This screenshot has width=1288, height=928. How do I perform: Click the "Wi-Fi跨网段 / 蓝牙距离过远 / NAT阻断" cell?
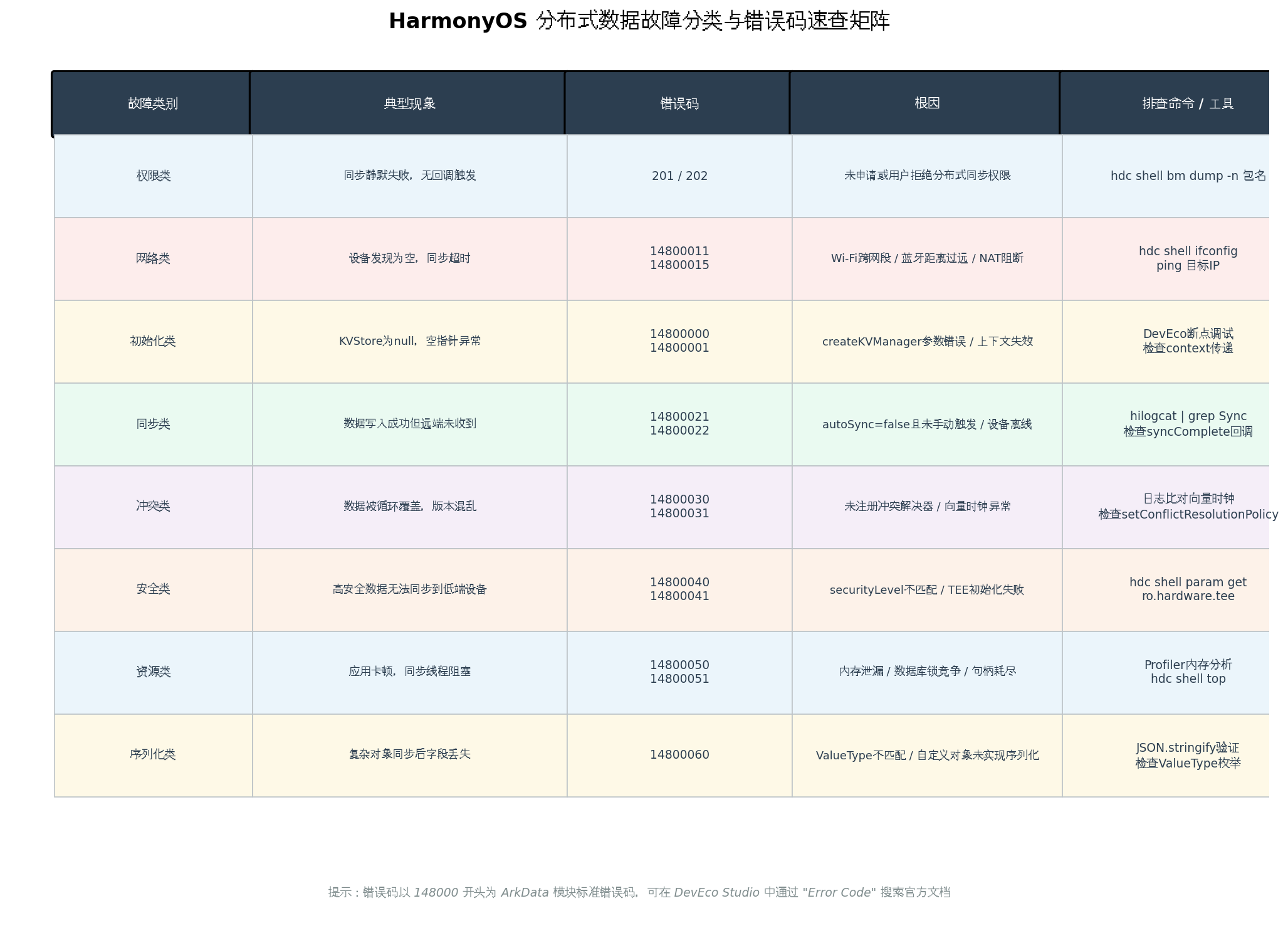tap(927, 259)
